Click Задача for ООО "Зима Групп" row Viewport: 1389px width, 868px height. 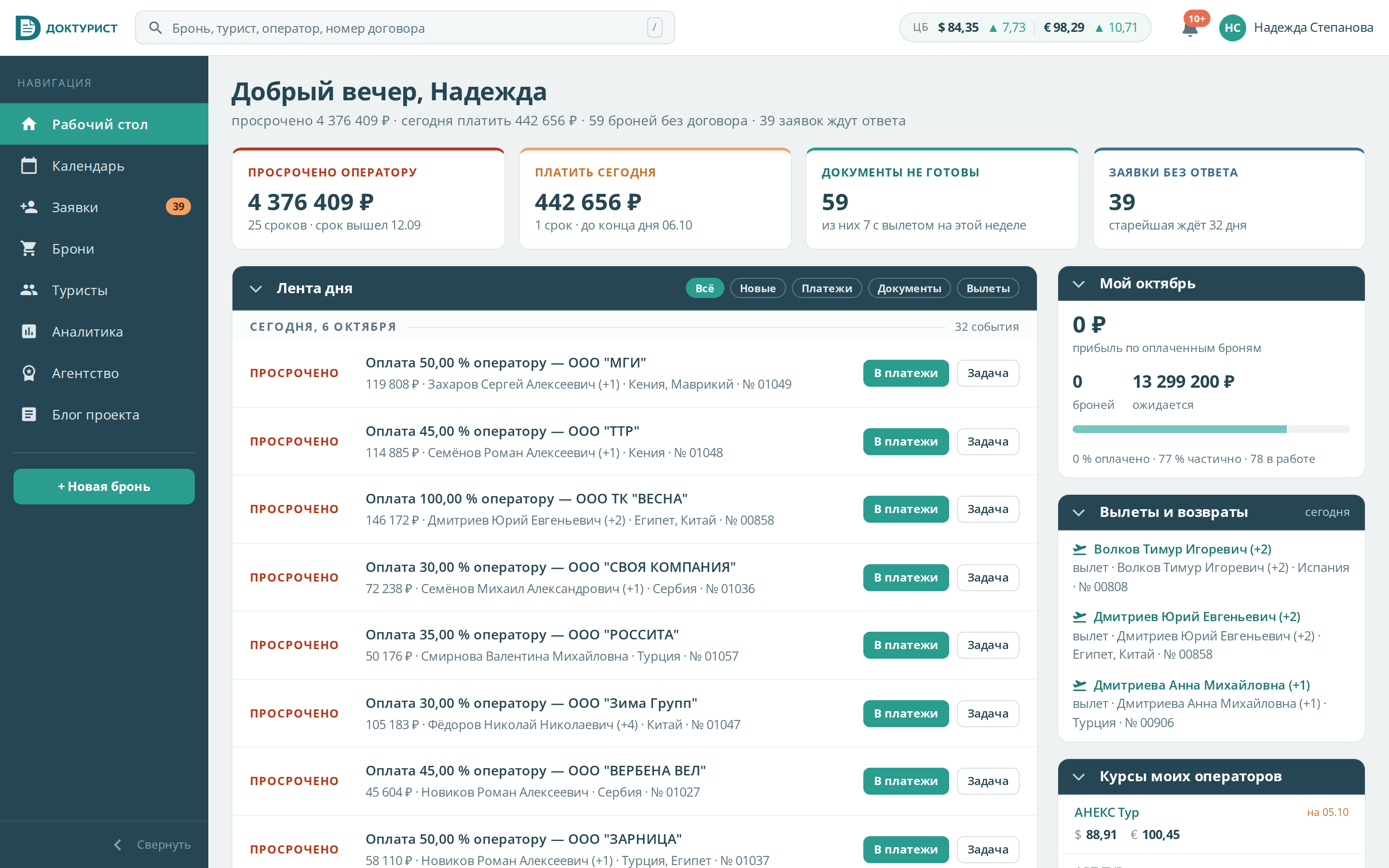click(x=988, y=714)
